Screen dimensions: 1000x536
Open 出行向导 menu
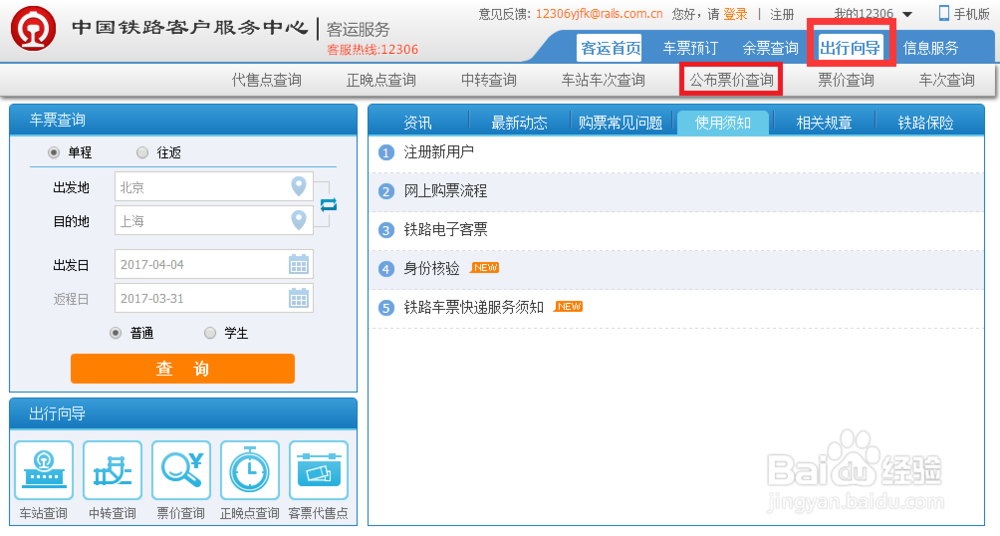tap(850, 48)
